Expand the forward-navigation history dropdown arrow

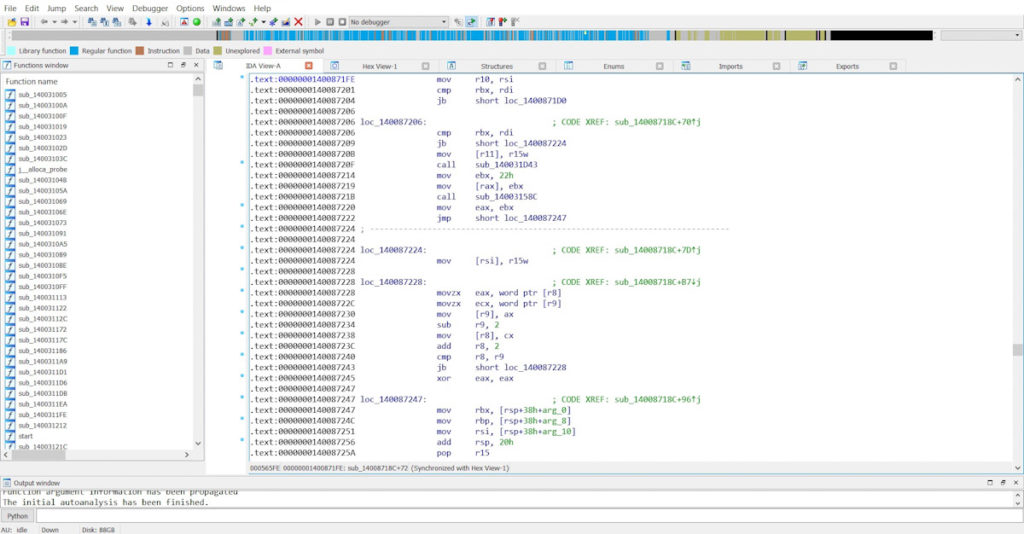click(74, 22)
